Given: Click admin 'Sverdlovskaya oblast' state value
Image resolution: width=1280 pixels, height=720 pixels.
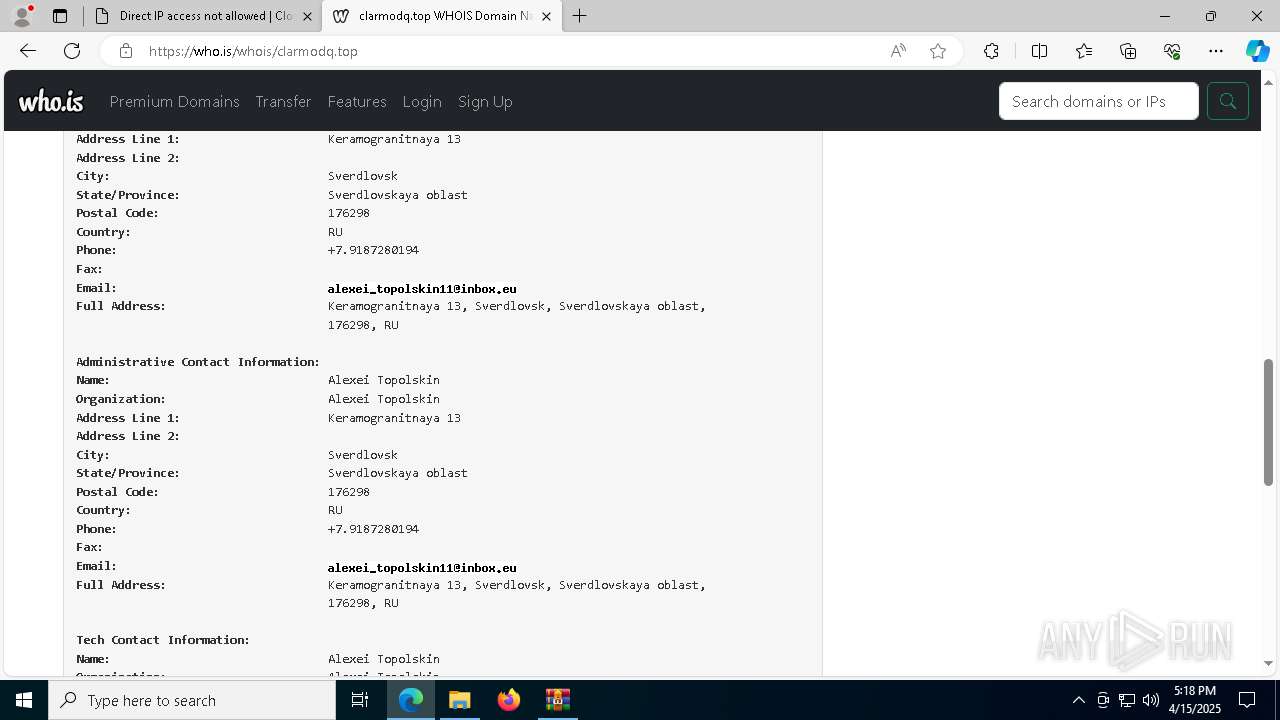Looking at the screenshot, I should (x=398, y=473).
